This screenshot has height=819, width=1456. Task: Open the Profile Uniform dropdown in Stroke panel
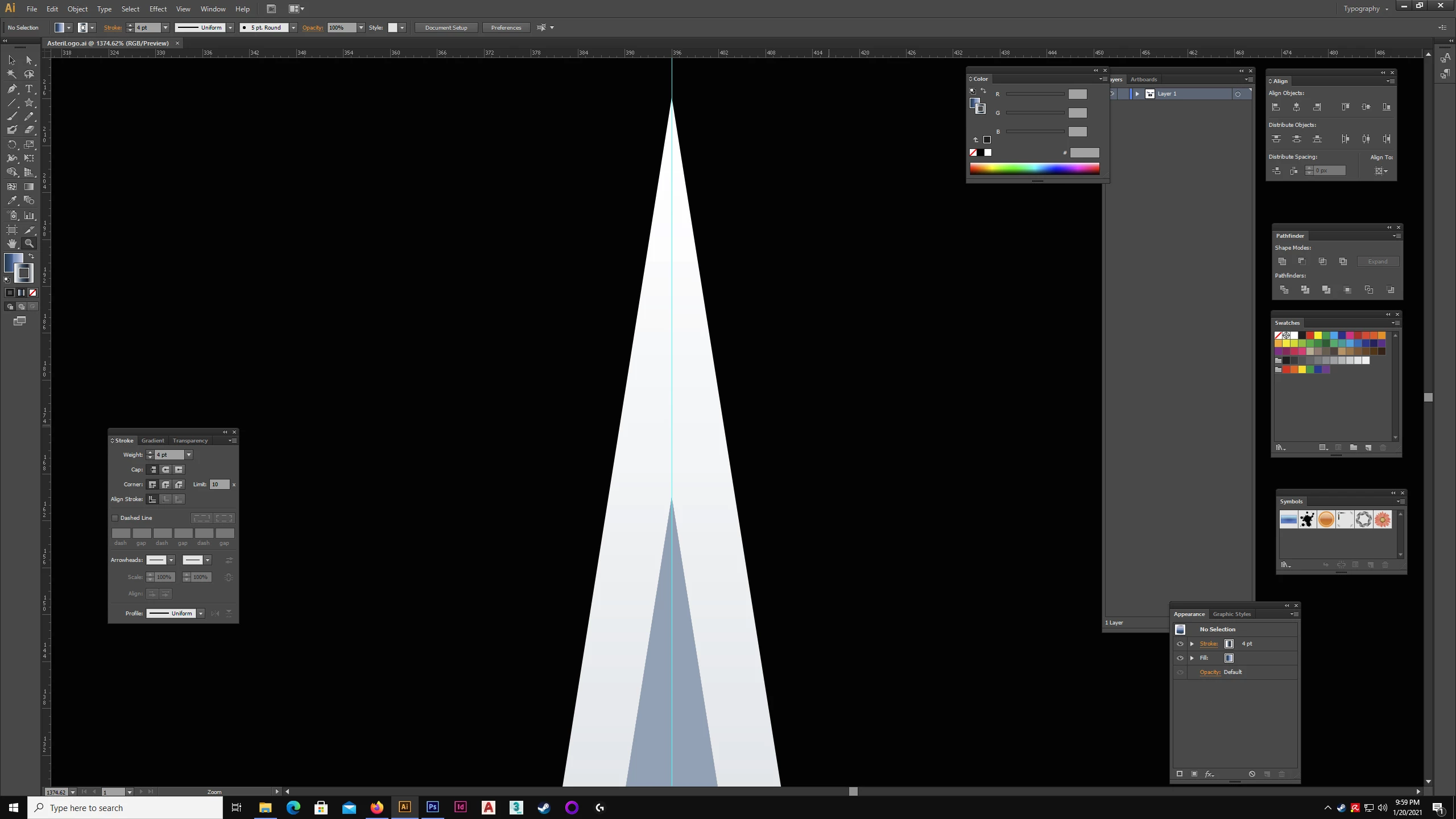(x=201, y=614)
